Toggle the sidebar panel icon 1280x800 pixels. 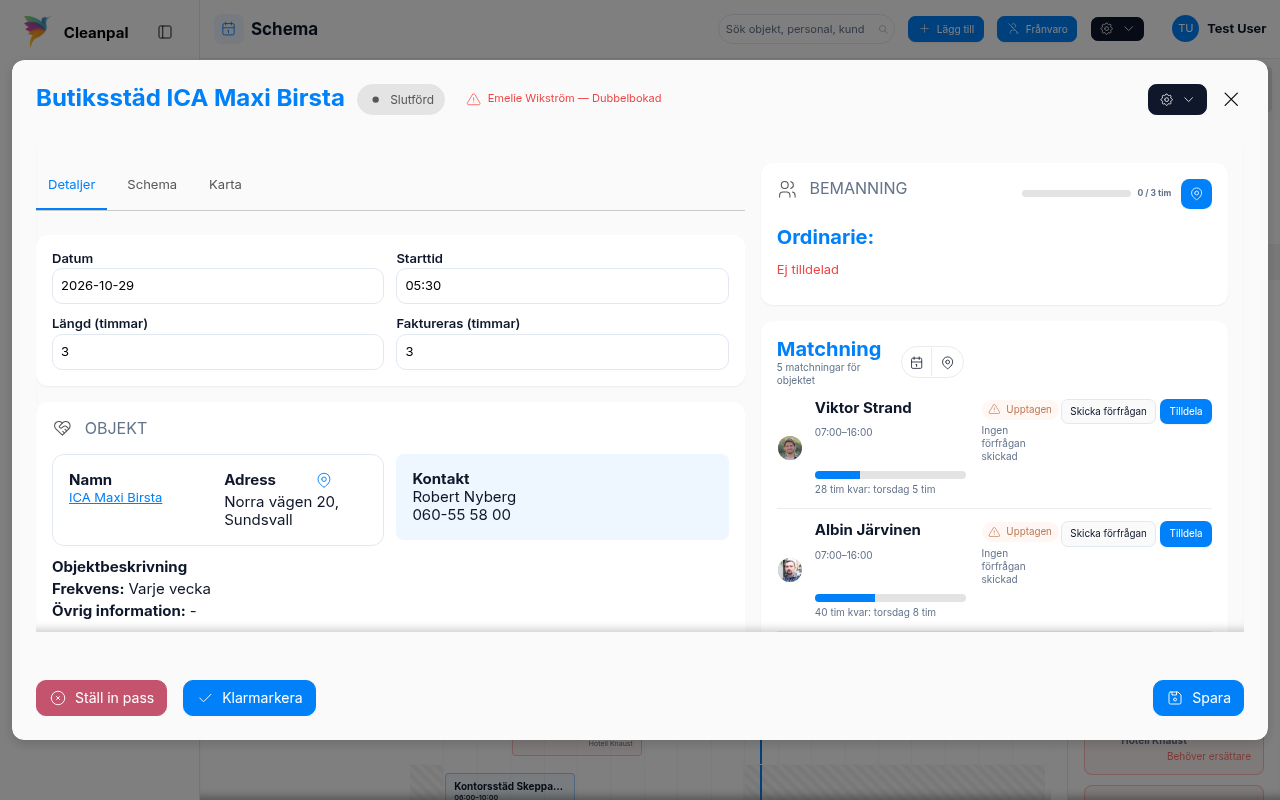coord(165,32)
